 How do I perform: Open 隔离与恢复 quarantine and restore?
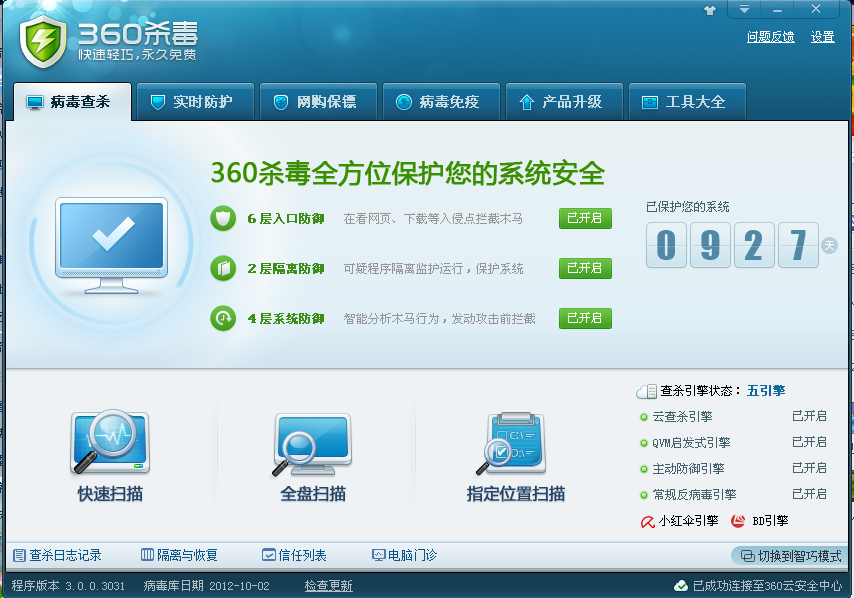coord(179,556)
